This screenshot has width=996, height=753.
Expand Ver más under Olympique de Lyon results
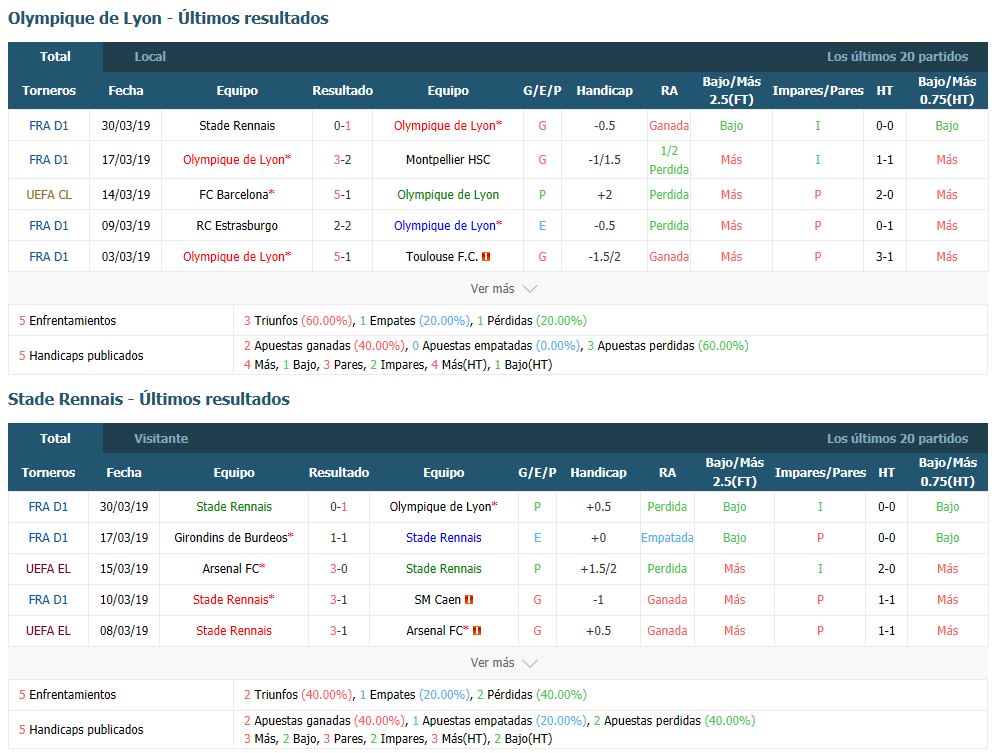coord(503,288)
